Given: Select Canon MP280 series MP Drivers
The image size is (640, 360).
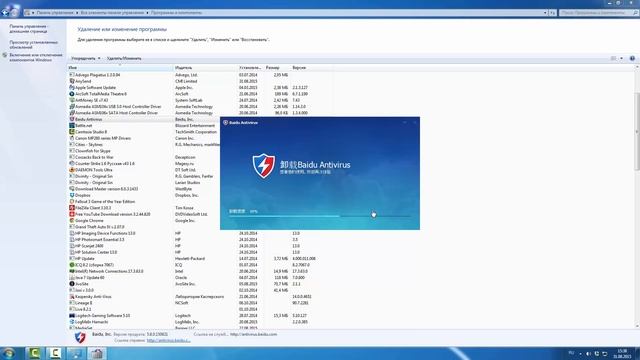Looking at the screenshot, I should [144, 138].
